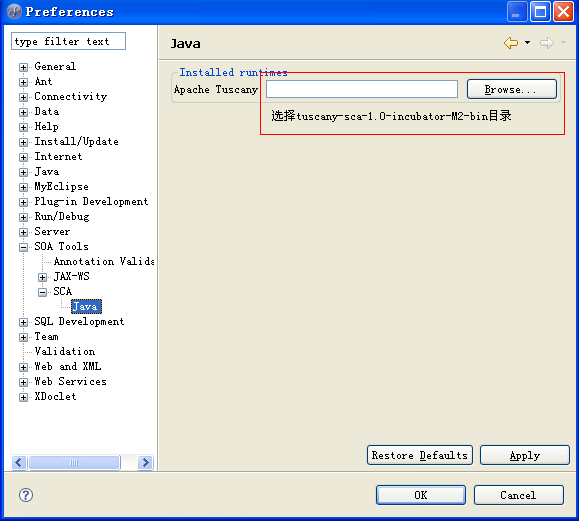Select Data preference category

pos(47,112)
